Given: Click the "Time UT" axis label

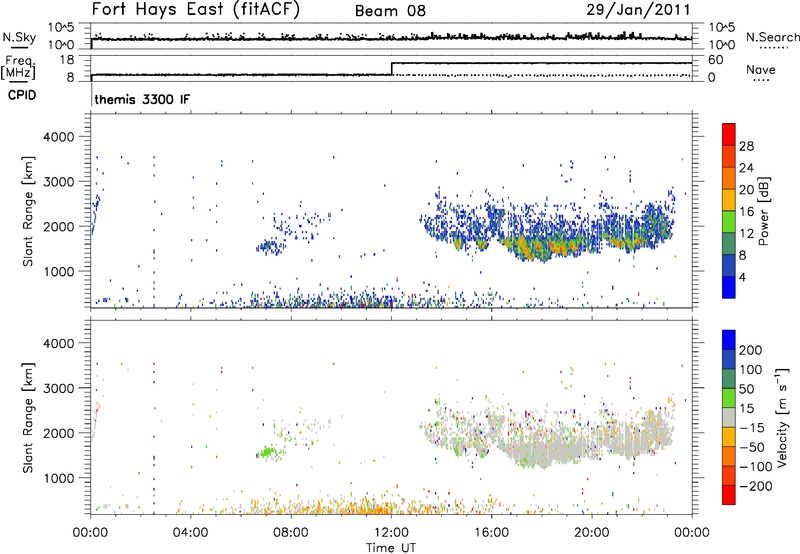Looking at the screenshot, I should [x=391, y=547].
